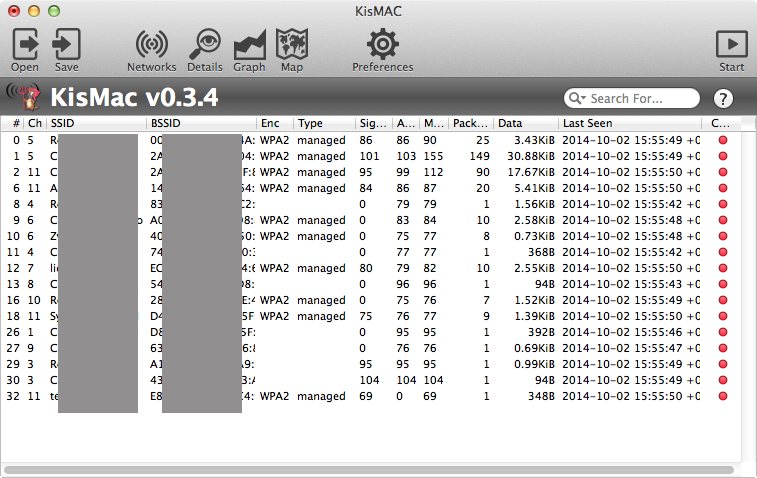Select data cell 0.69KiB
This screenshot has width=757, height=478.
tap(534, 348)
